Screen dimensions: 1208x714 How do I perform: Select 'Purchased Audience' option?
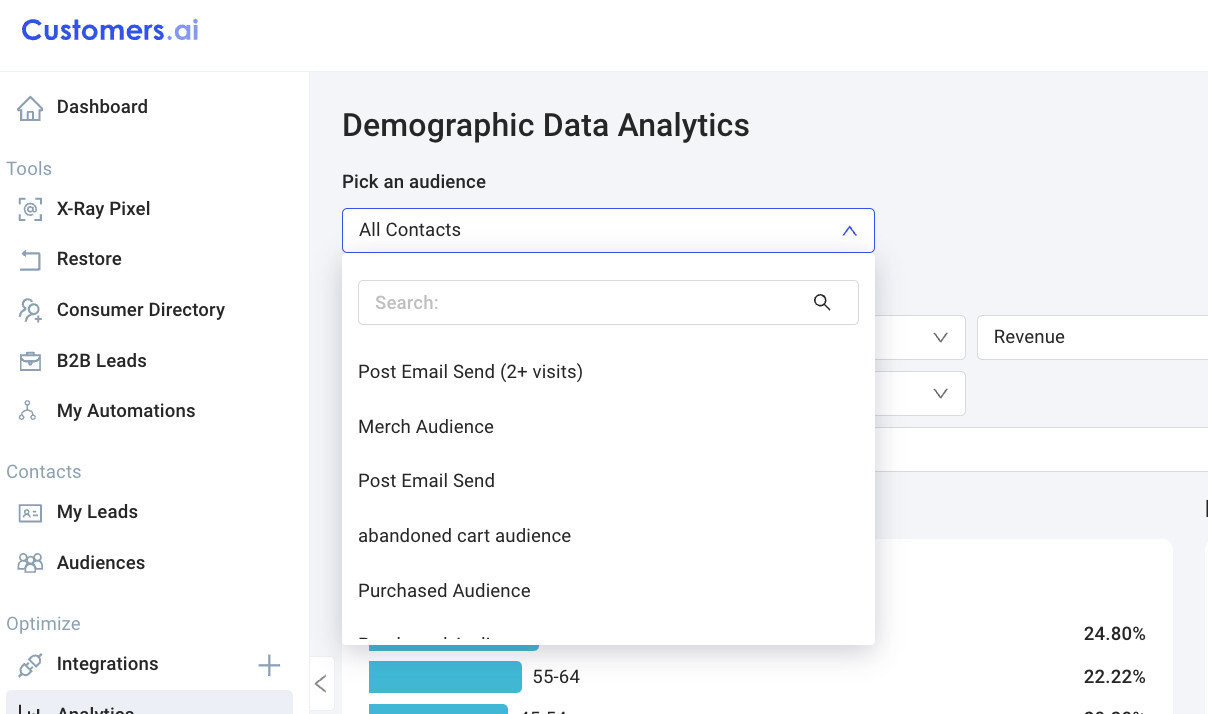444,590
